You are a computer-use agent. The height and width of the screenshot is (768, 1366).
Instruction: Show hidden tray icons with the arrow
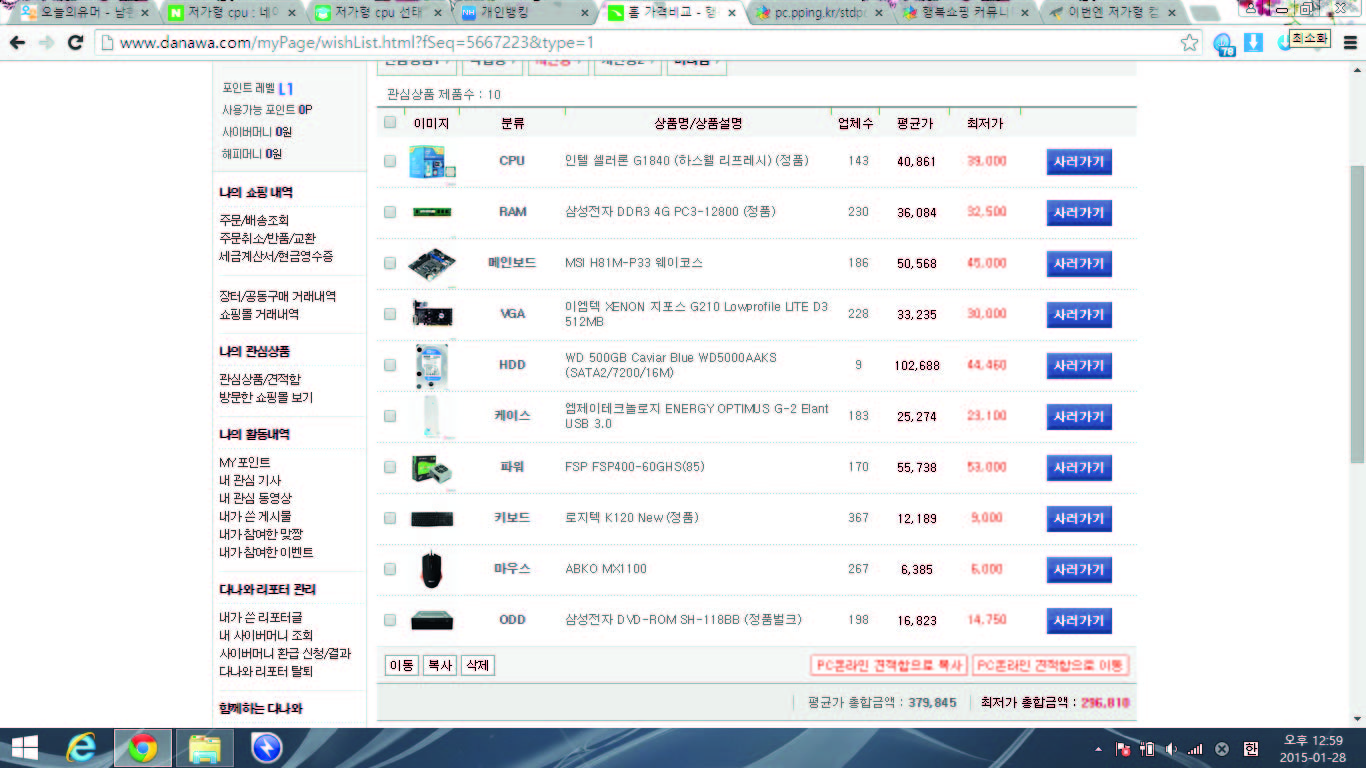[x=1100, y=749]
